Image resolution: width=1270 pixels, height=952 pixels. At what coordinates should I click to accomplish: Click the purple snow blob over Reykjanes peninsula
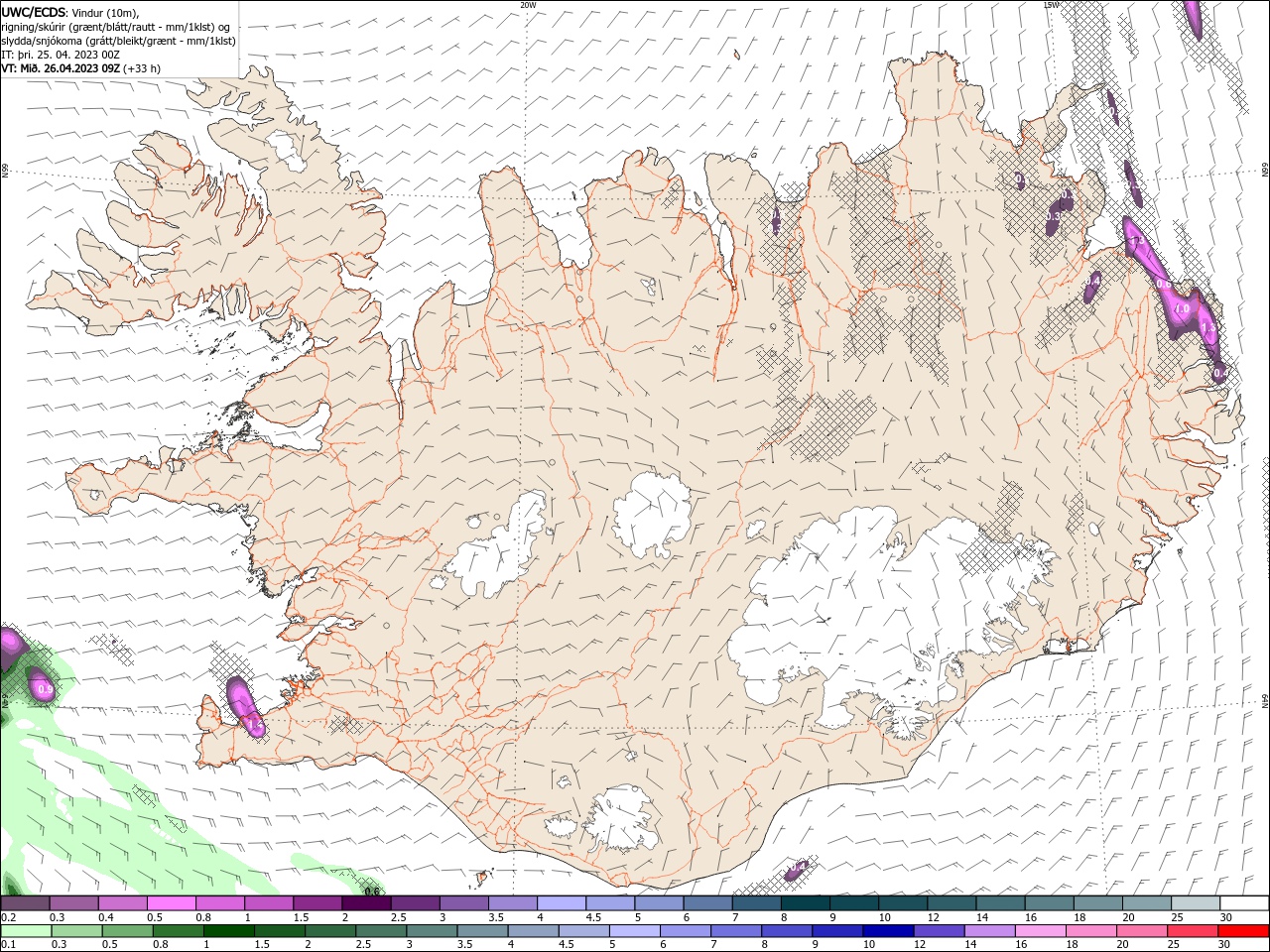coord(244,705)
